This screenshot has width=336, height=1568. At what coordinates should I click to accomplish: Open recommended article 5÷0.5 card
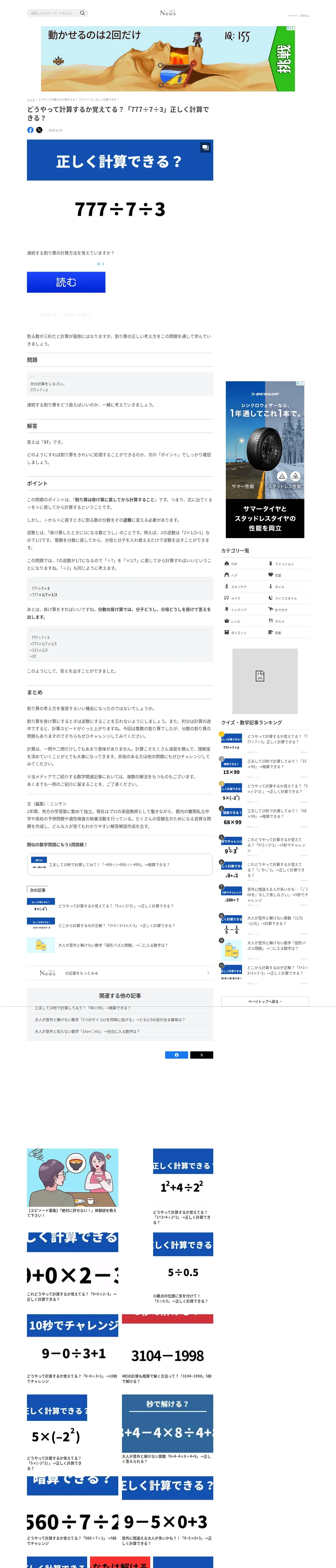(x=183, y=1269)
